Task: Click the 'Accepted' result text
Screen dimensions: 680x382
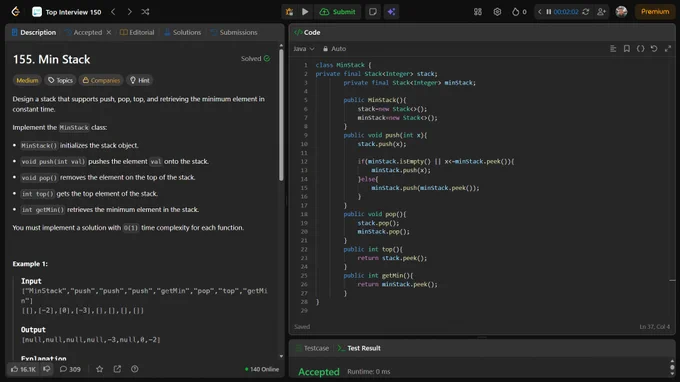Action: point(319,372)
